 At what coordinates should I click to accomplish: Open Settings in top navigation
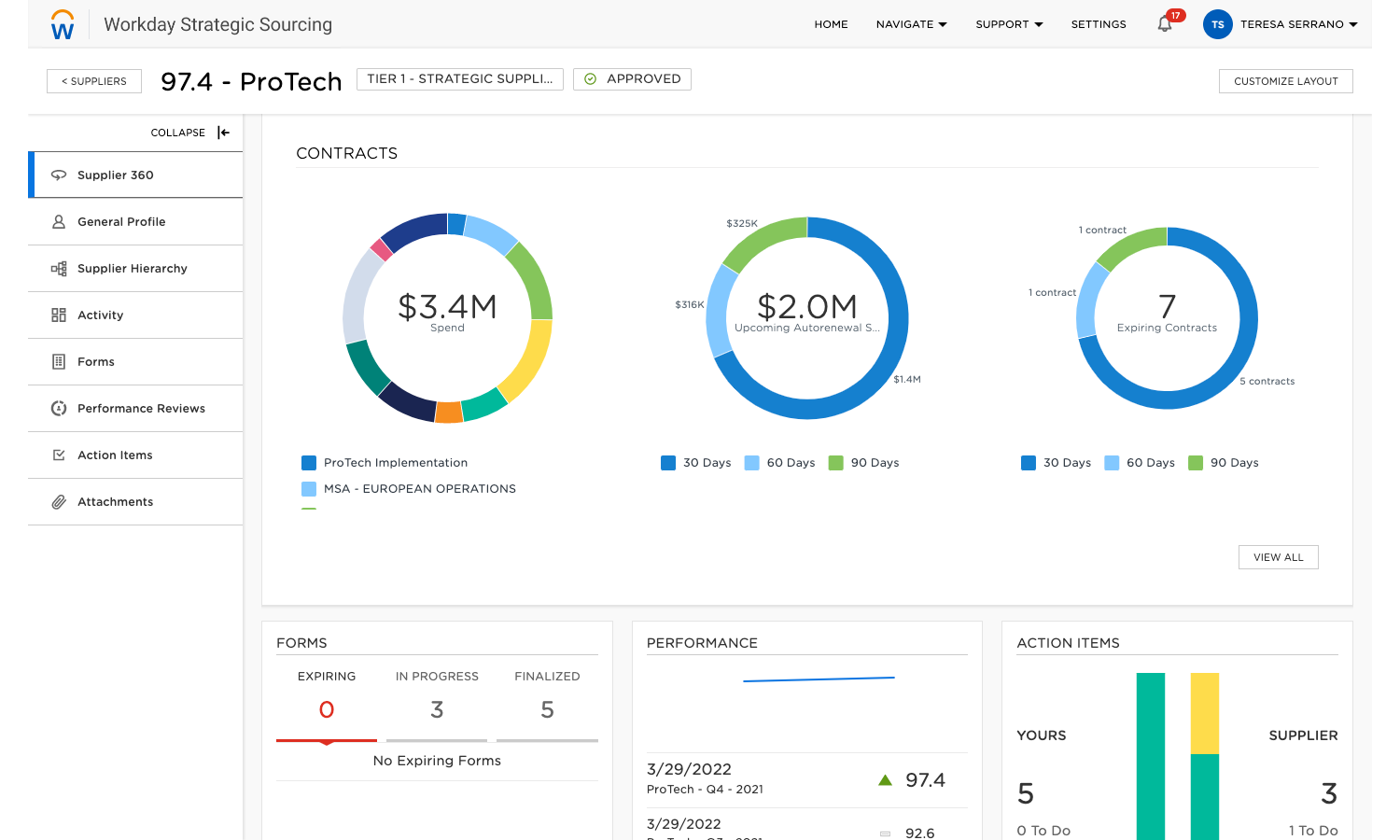coord(1099,24)
